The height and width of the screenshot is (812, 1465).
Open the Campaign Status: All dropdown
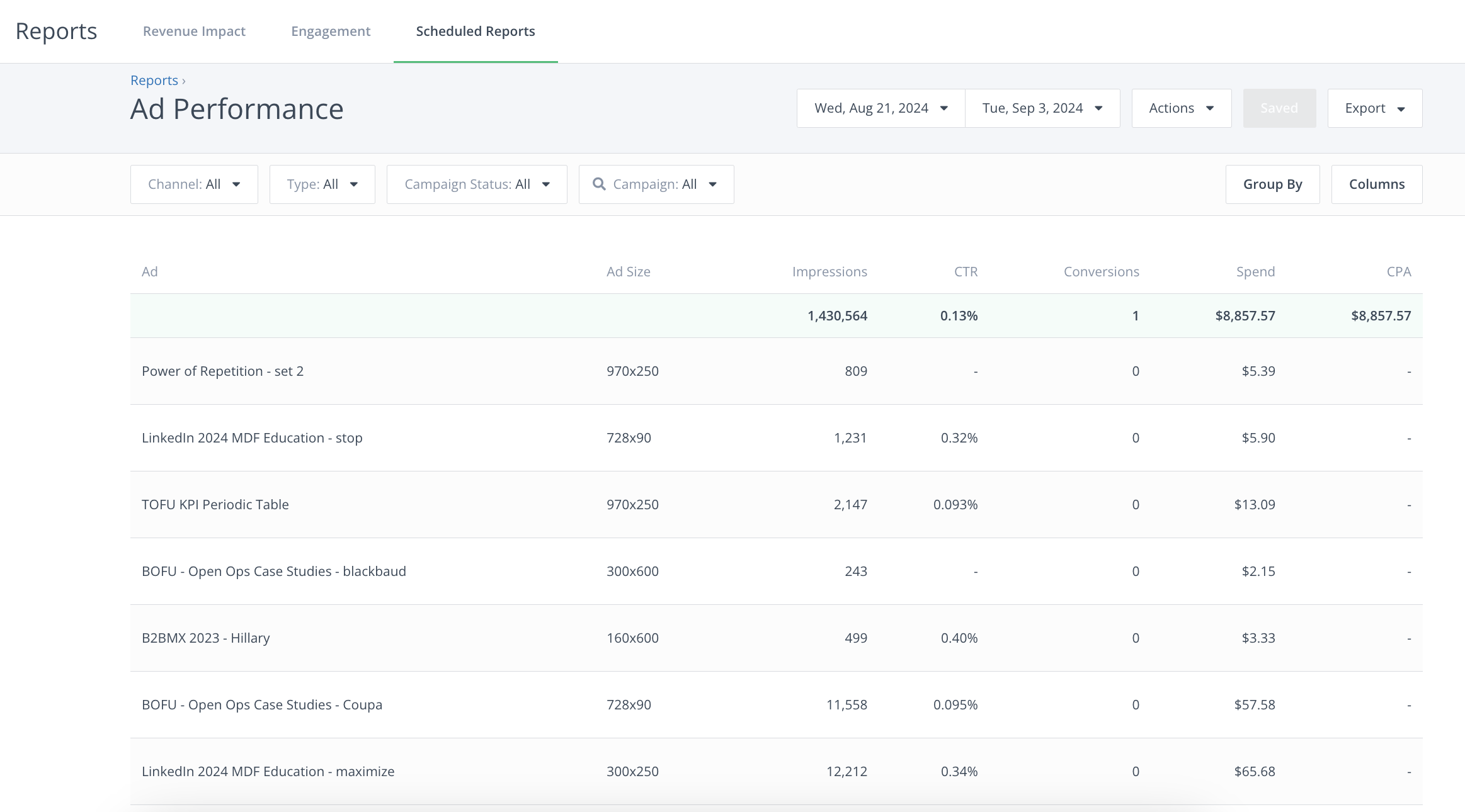pos(477,184)
